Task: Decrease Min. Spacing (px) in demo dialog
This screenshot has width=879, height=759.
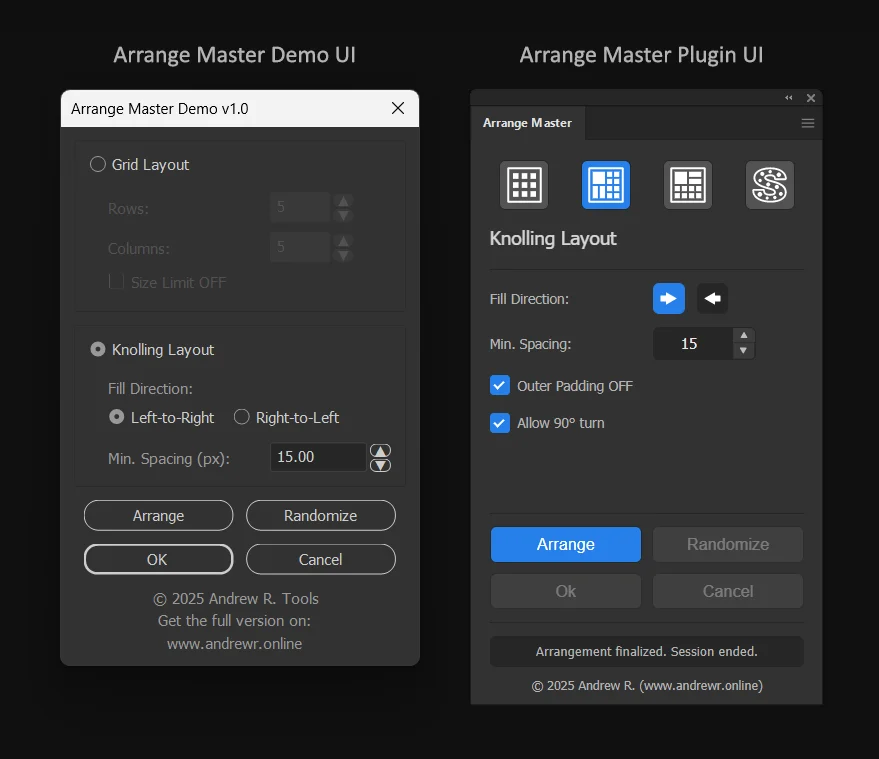Action: point(380,465)
